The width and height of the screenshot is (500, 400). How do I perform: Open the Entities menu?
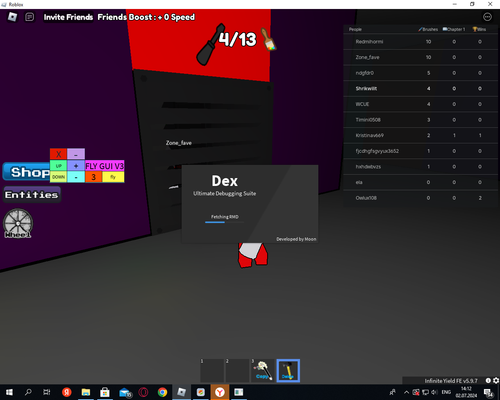coord(32,195)
